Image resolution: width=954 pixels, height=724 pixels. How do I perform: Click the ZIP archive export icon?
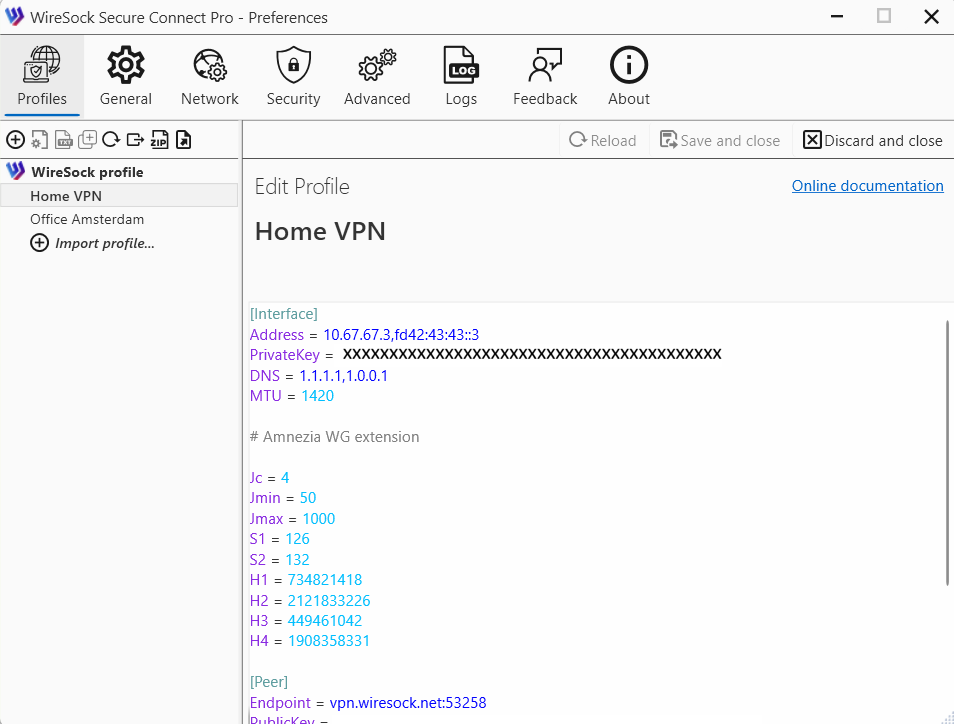click(159, 140)
